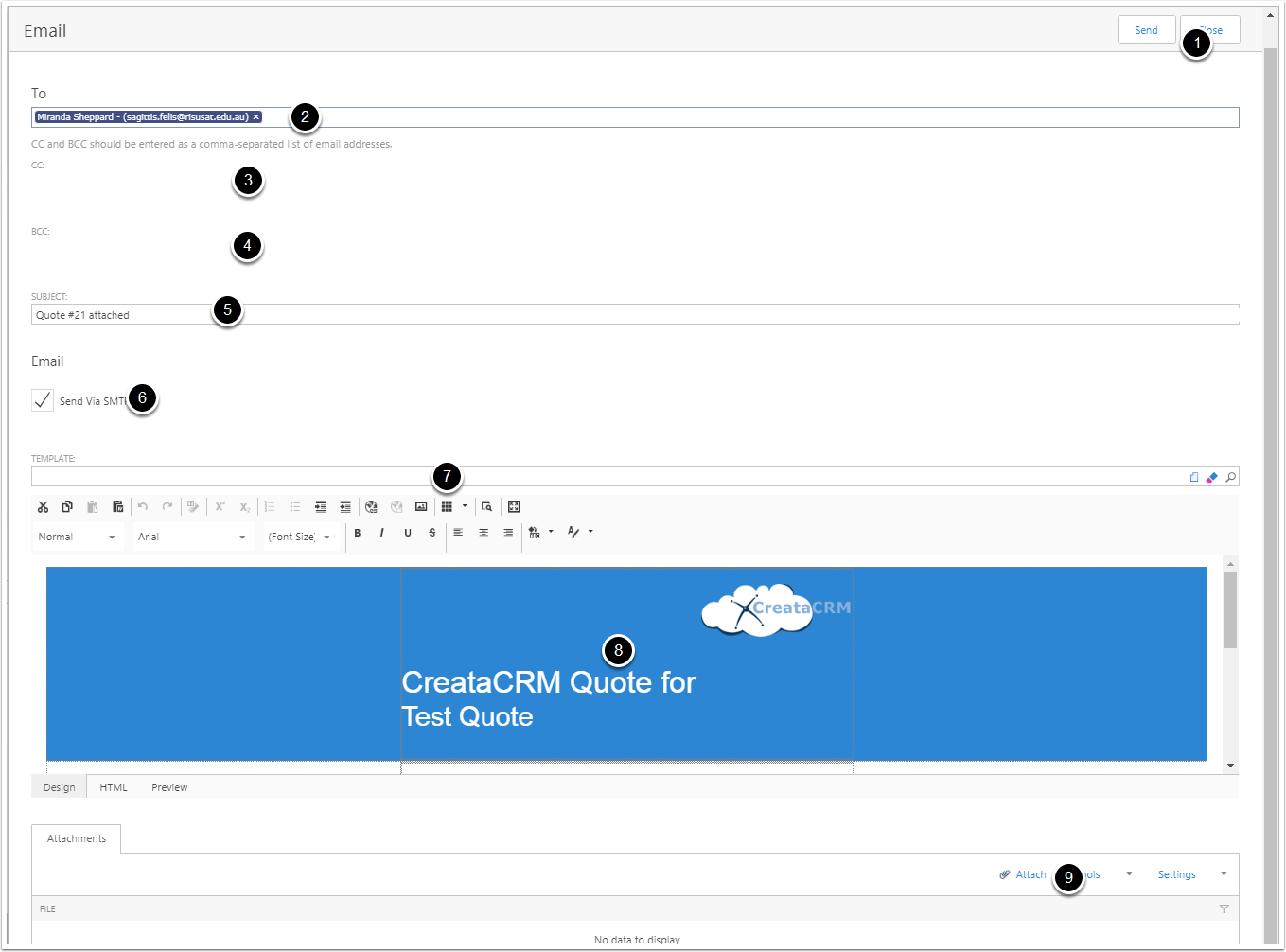
Task: Apply bold formatting with the B icon
Action: pos(358,533)
